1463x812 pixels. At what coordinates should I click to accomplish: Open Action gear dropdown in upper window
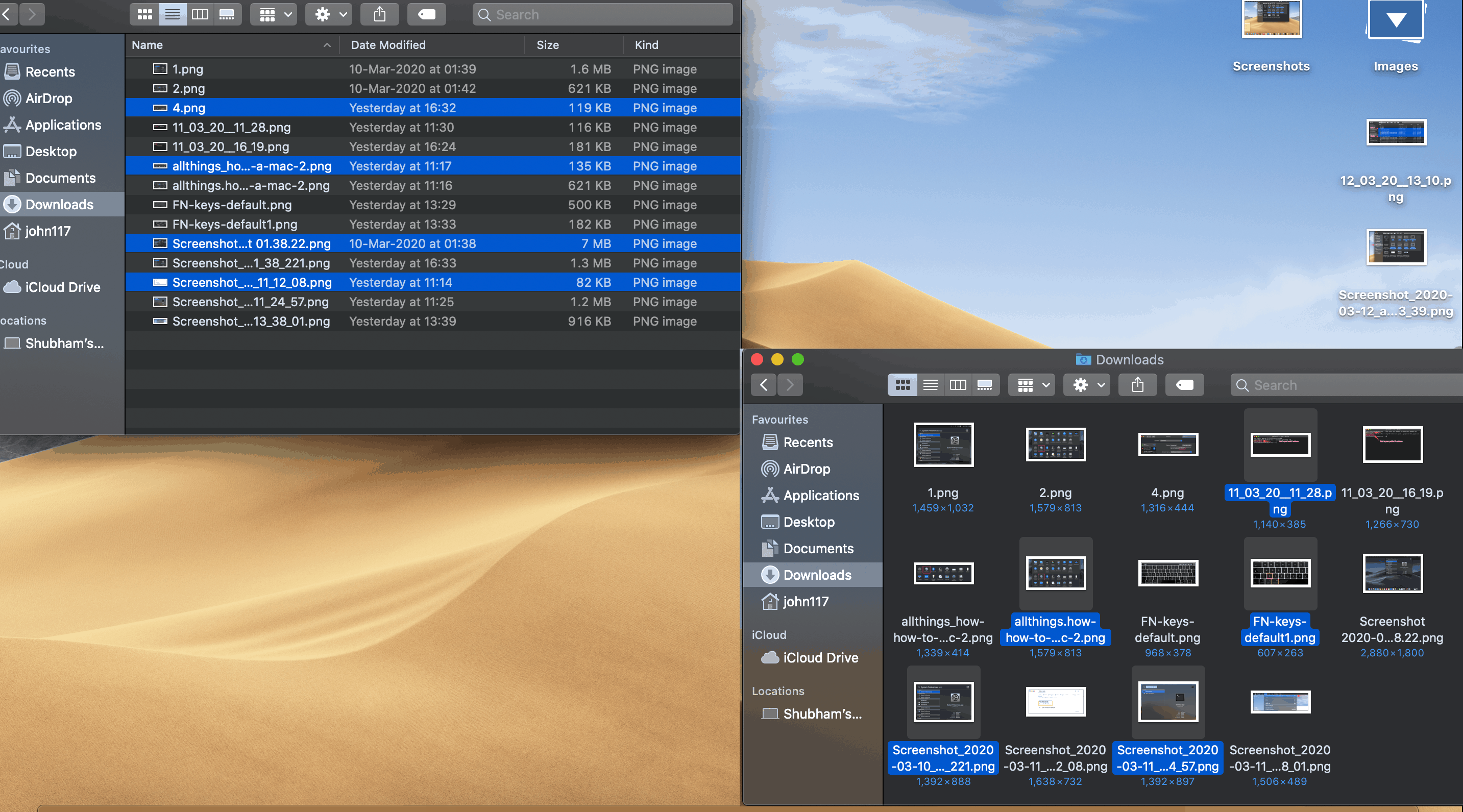click(x=329, y=14)
